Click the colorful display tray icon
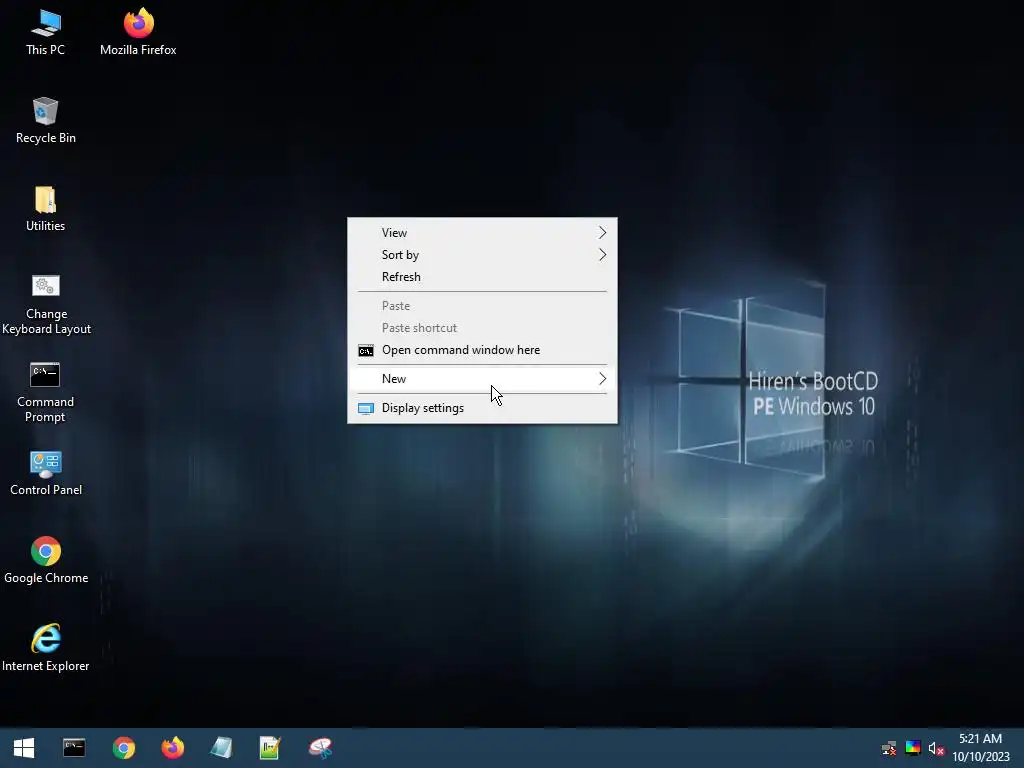This screenshot has width=1024, height=768. click(913, 748)
